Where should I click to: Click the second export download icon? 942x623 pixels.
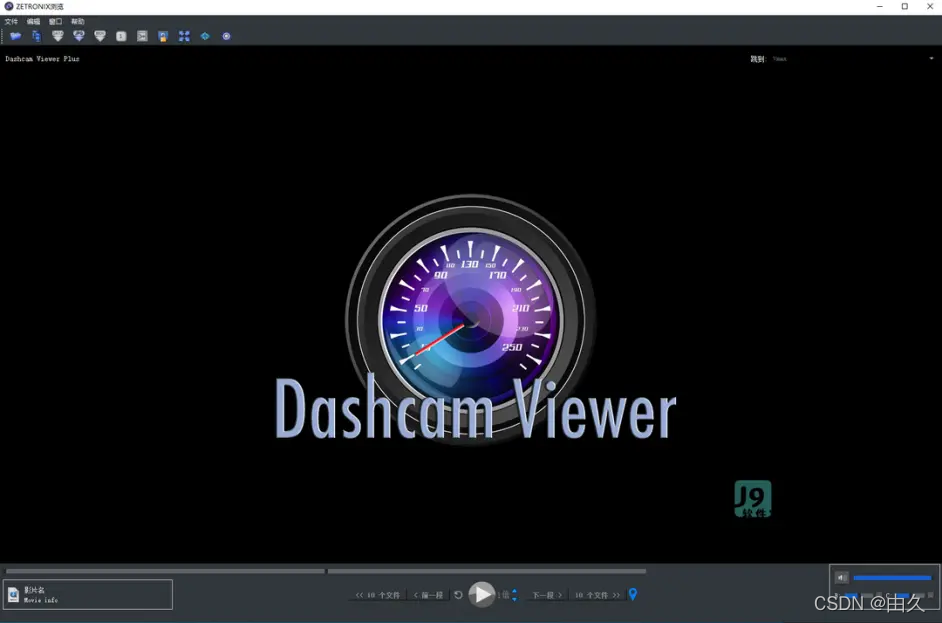(x=79, y=36)
